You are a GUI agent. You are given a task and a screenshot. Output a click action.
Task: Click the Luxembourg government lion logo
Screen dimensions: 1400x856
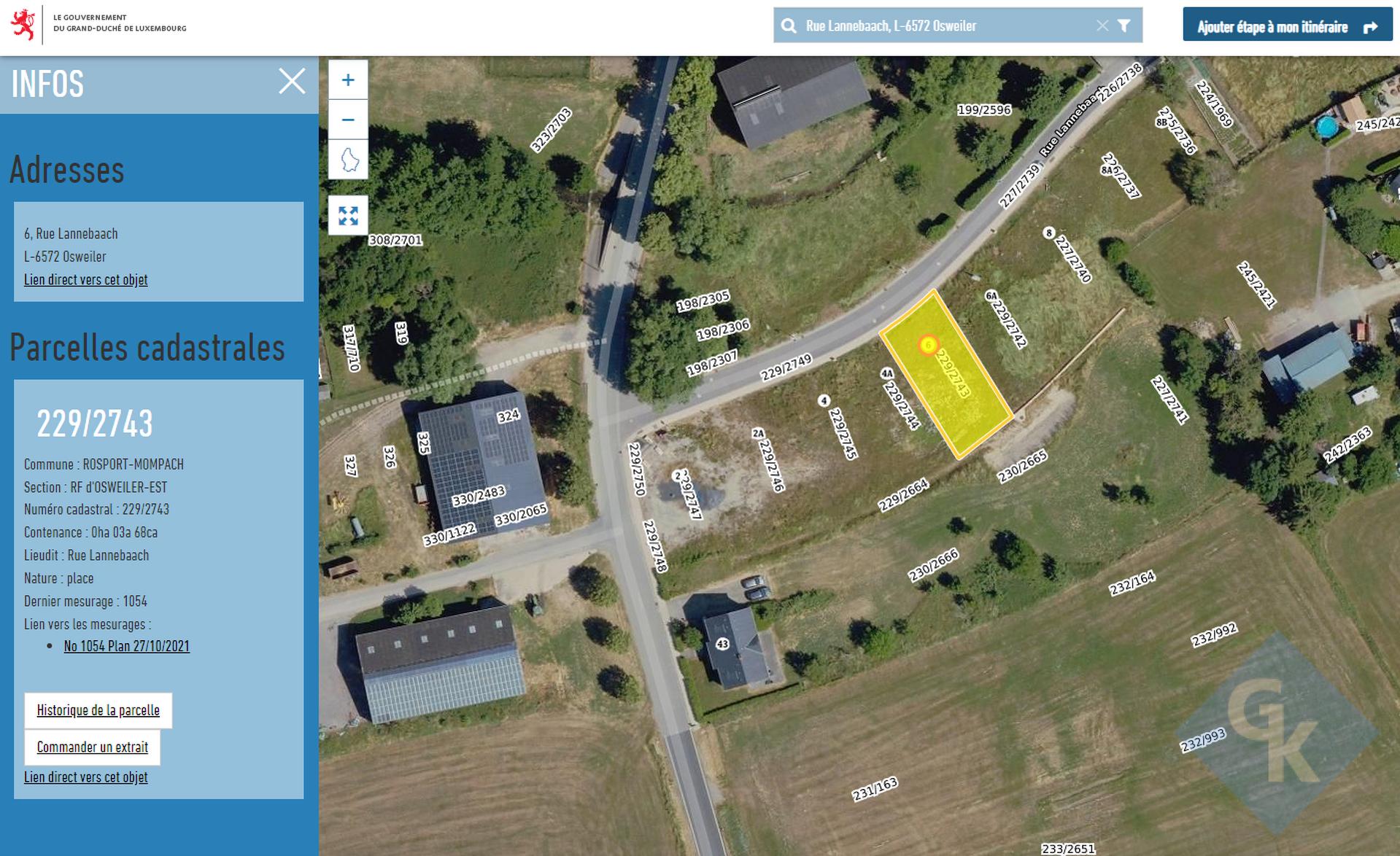pos(23,25)
